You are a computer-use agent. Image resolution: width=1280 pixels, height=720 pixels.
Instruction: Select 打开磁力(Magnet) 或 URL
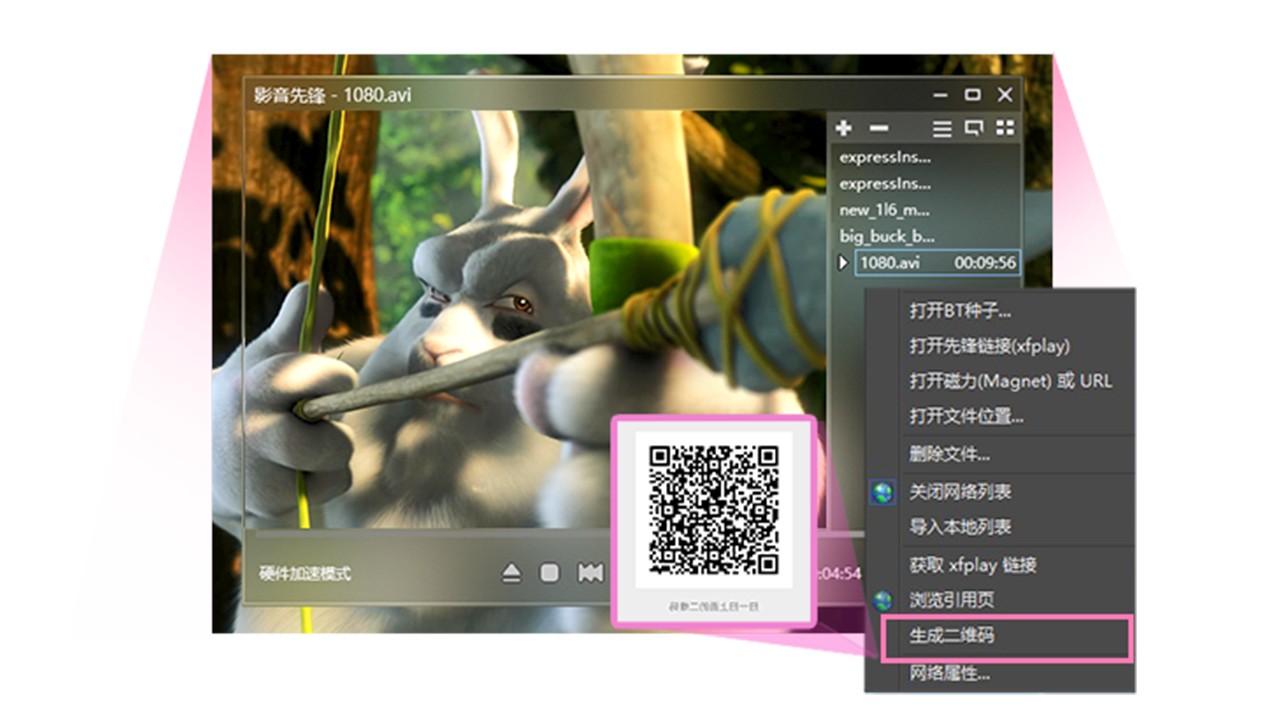[x=1010, y=381]
